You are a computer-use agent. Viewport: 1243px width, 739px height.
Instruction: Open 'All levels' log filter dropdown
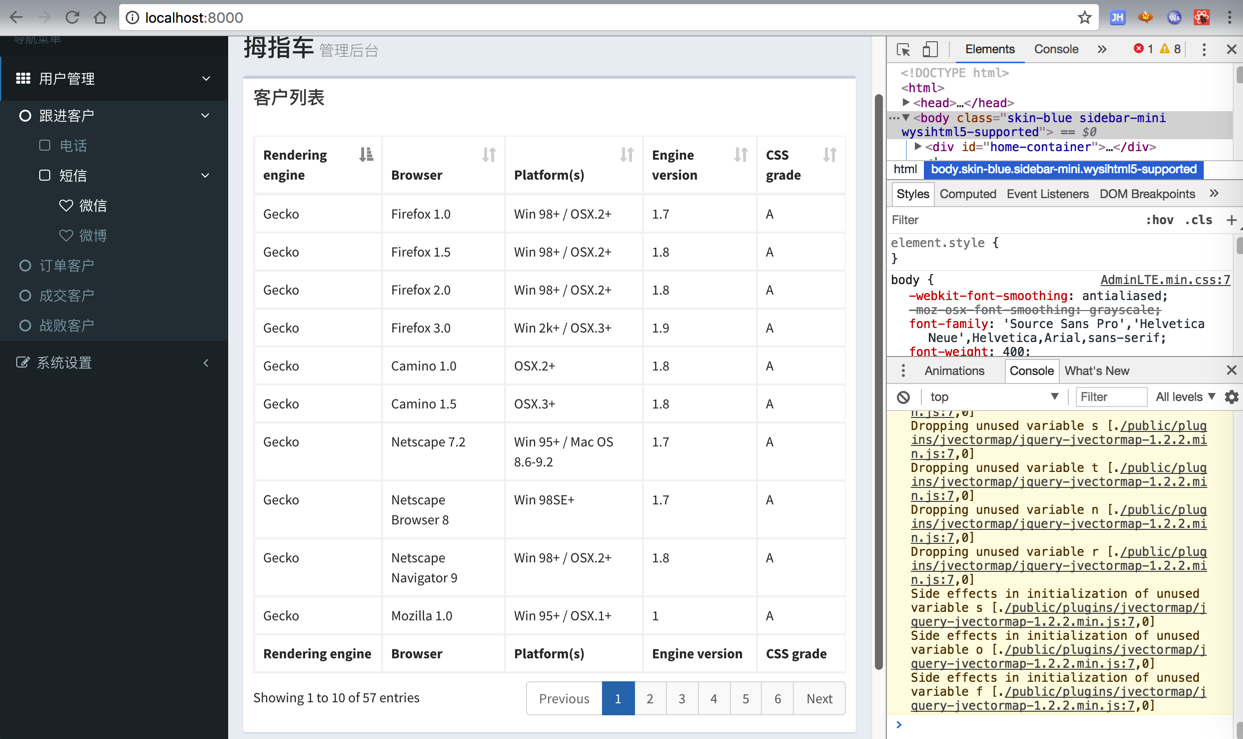[1186, 397]
